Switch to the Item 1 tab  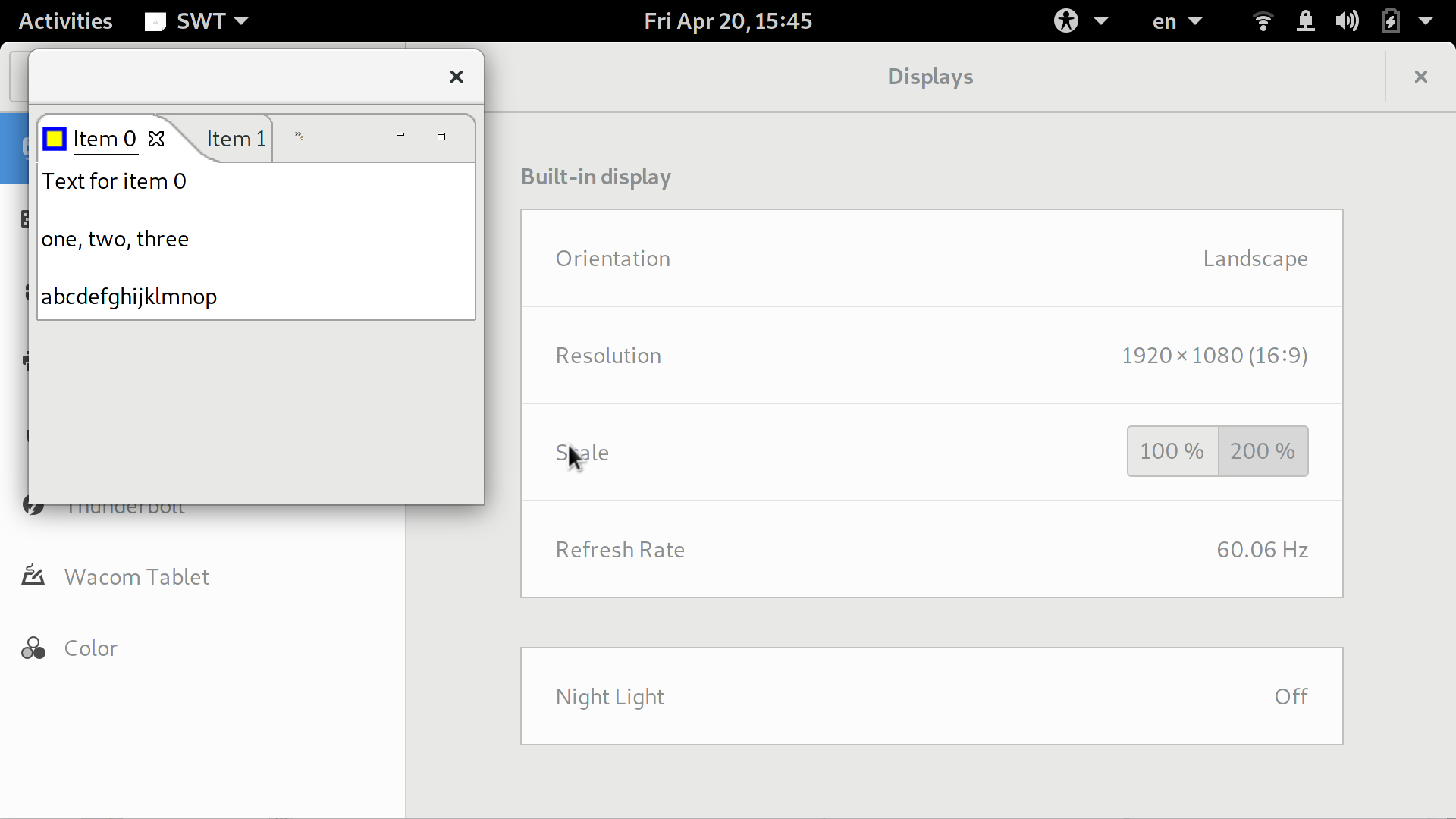[x=236, y=139]
